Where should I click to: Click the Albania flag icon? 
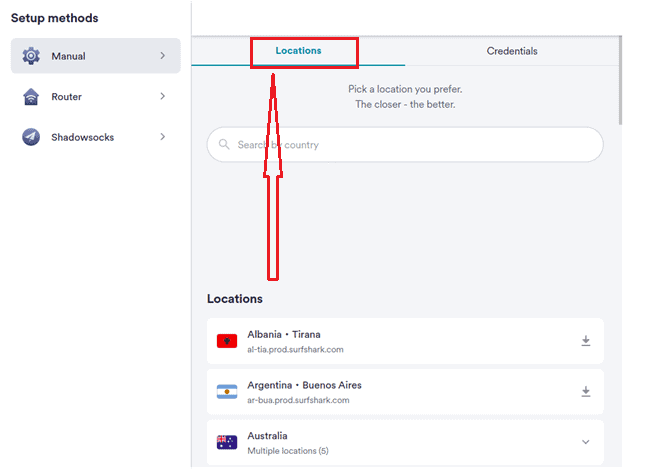(x=227, y=342)
